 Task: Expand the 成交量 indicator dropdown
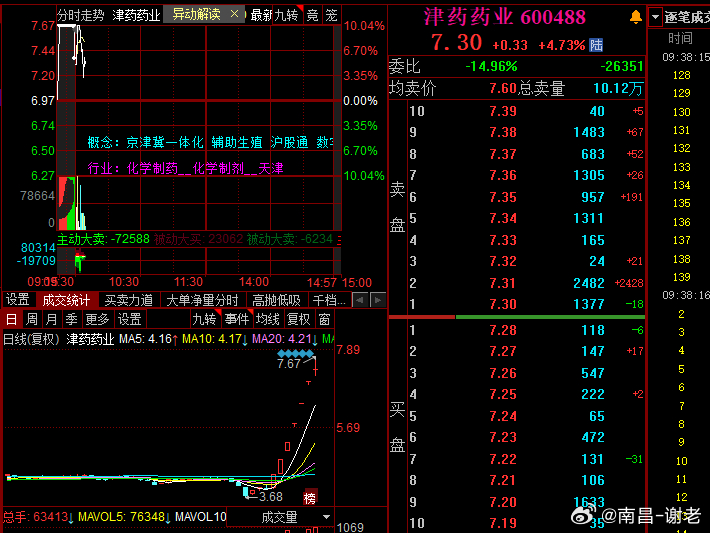click(326, 517)
